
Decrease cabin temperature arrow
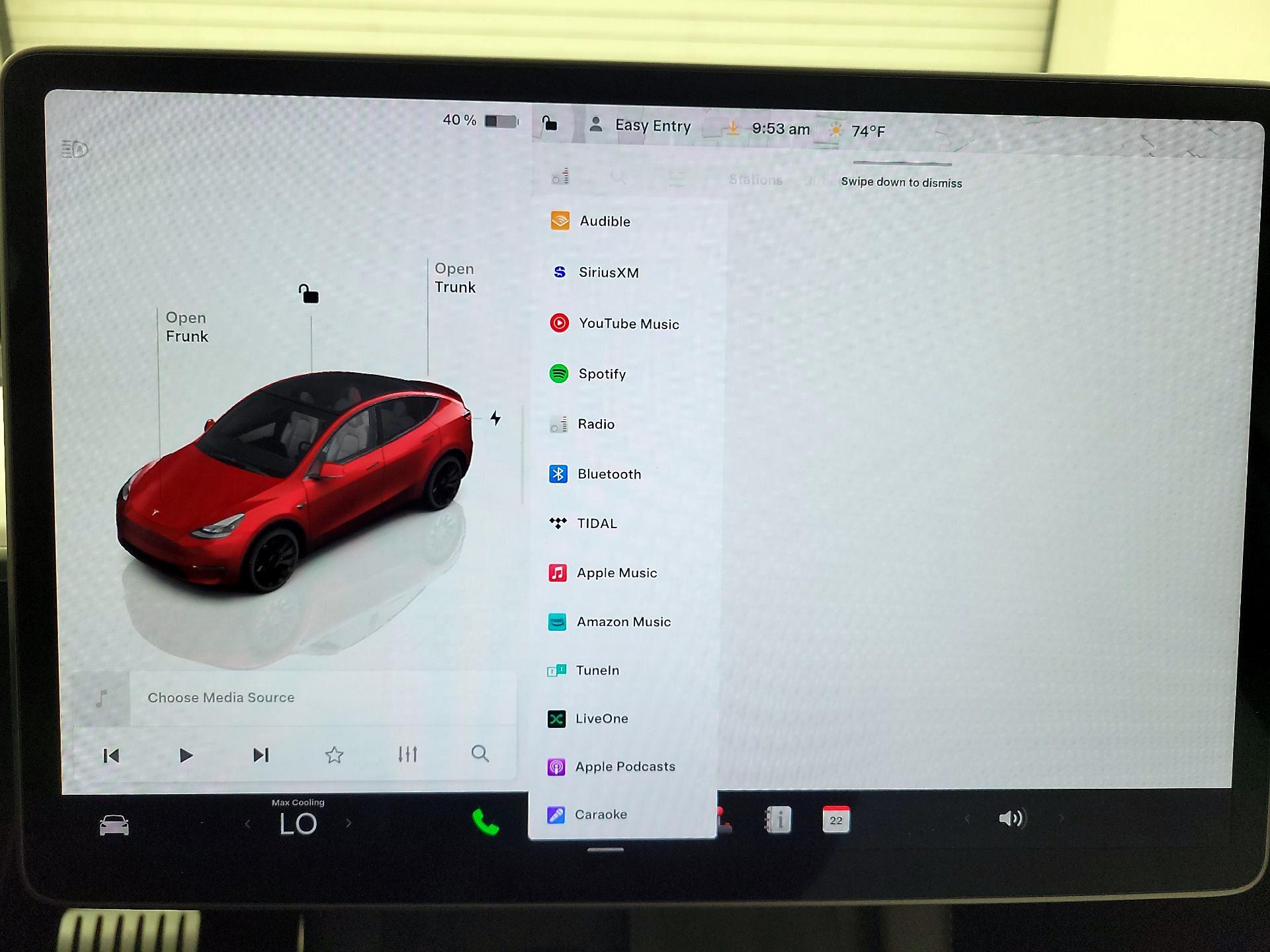click(247, 824)
